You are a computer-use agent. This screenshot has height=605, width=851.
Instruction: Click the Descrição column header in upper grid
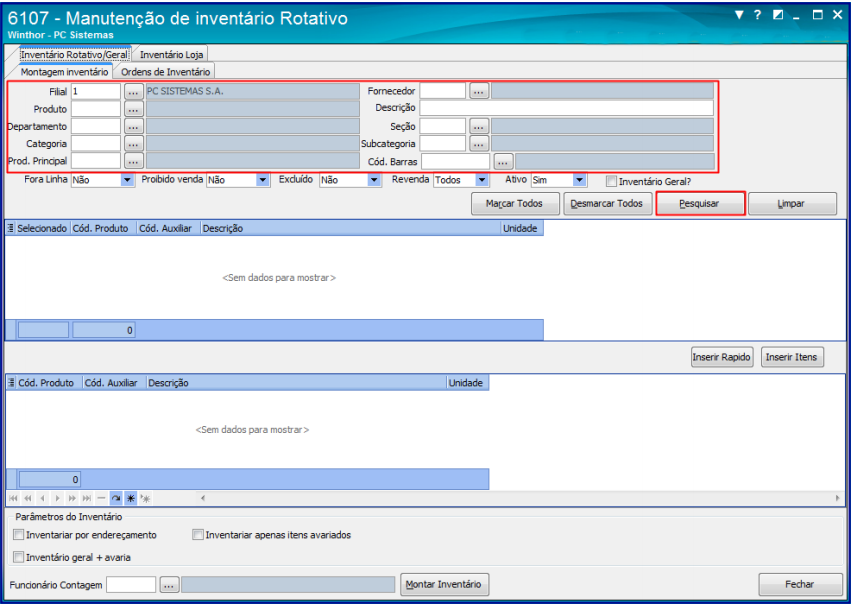click(351, 228)
